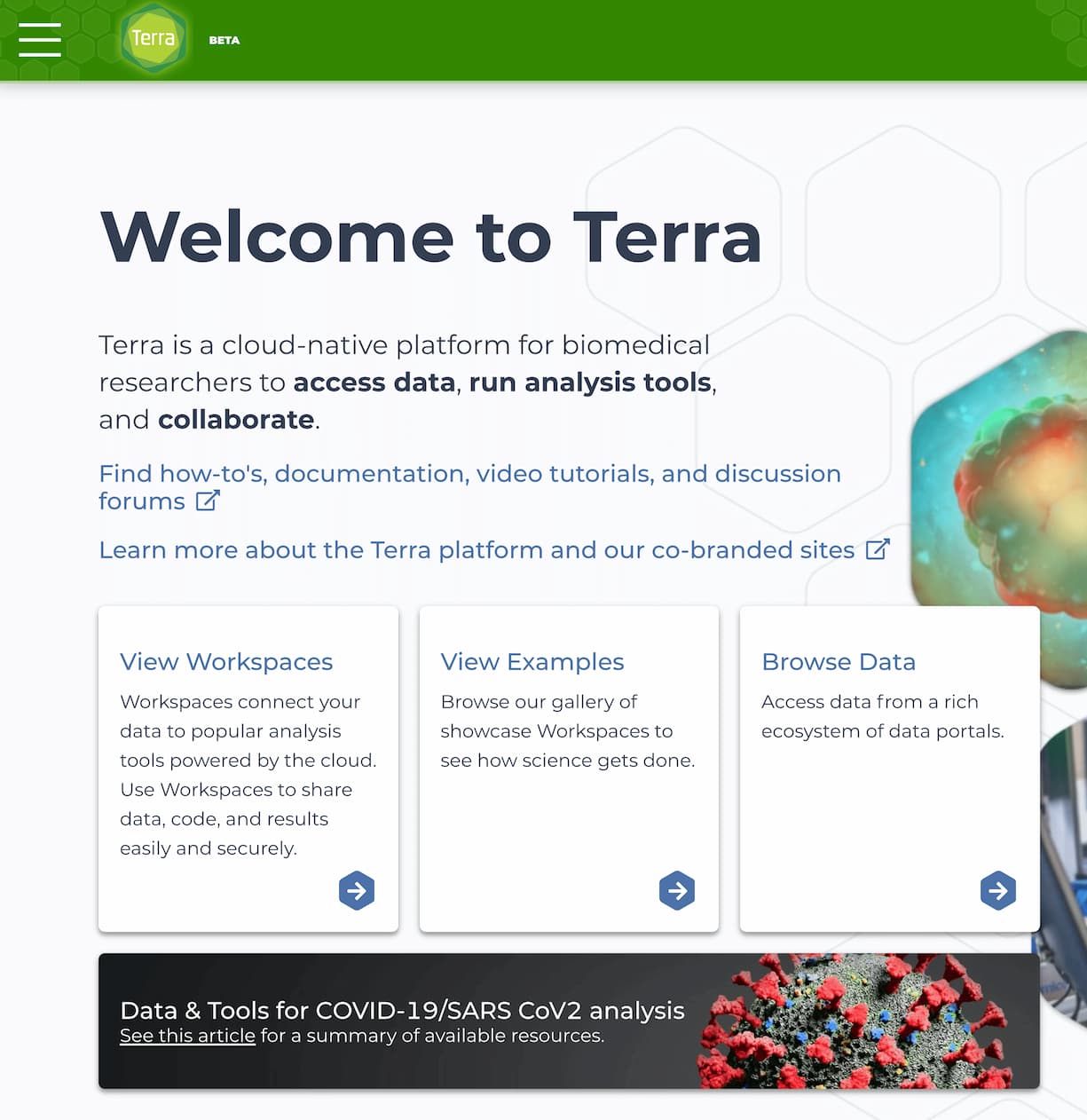
Task: Click the Terra hexagon logo
Action: pyautogui.click(x=154, y=39)
